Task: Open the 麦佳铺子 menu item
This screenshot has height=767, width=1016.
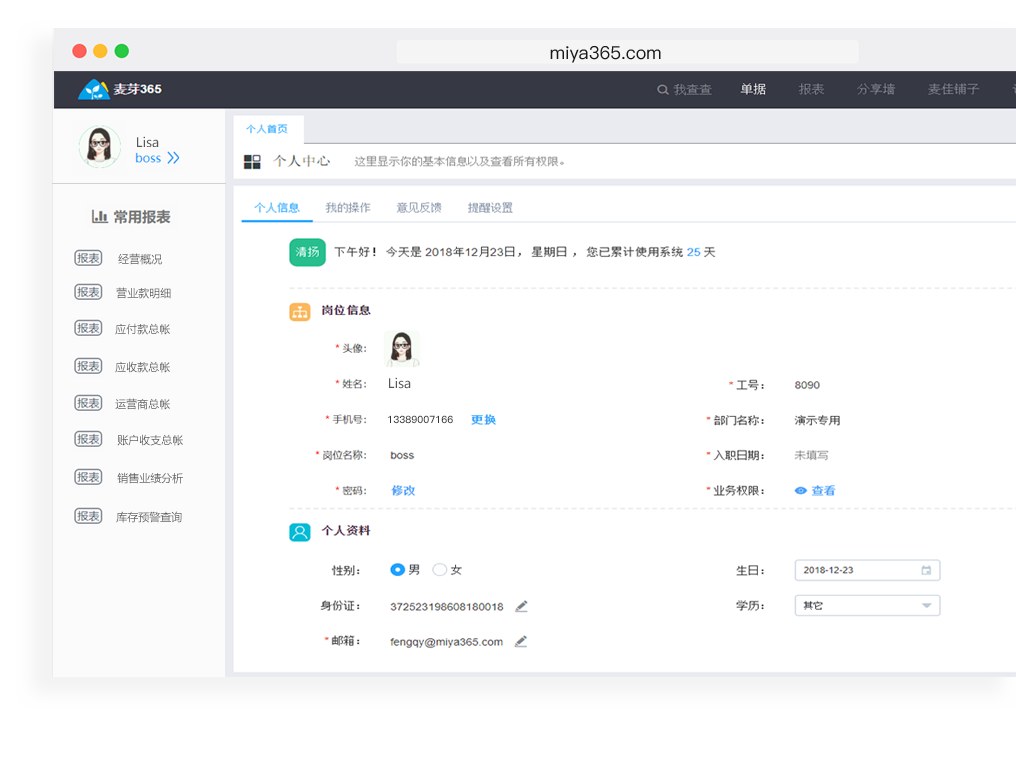Action: (953, 89)
